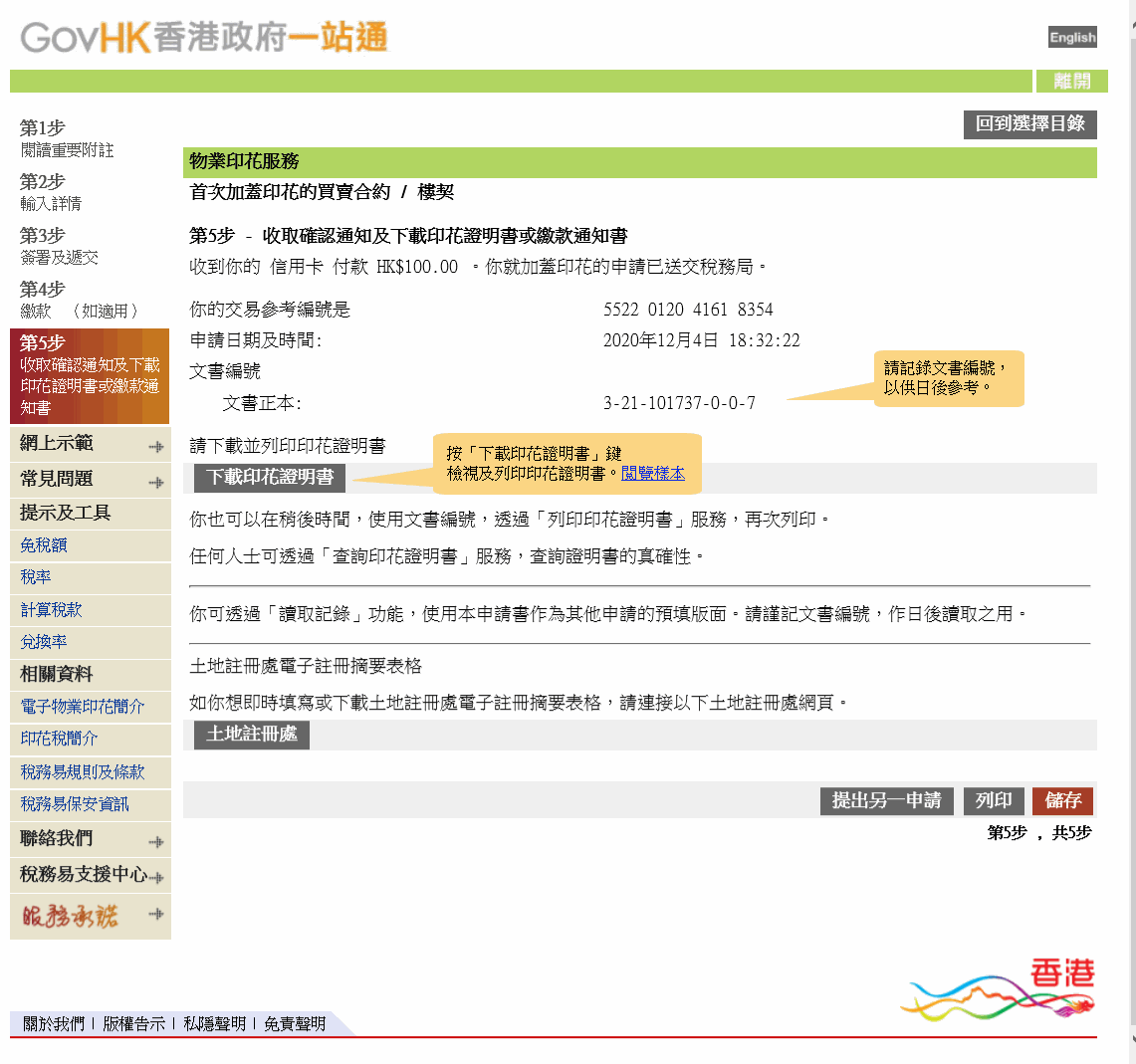Open 免責聲明 footer link
The width and height of the screenshot is (1136, 1064).
pos(295,1023)
